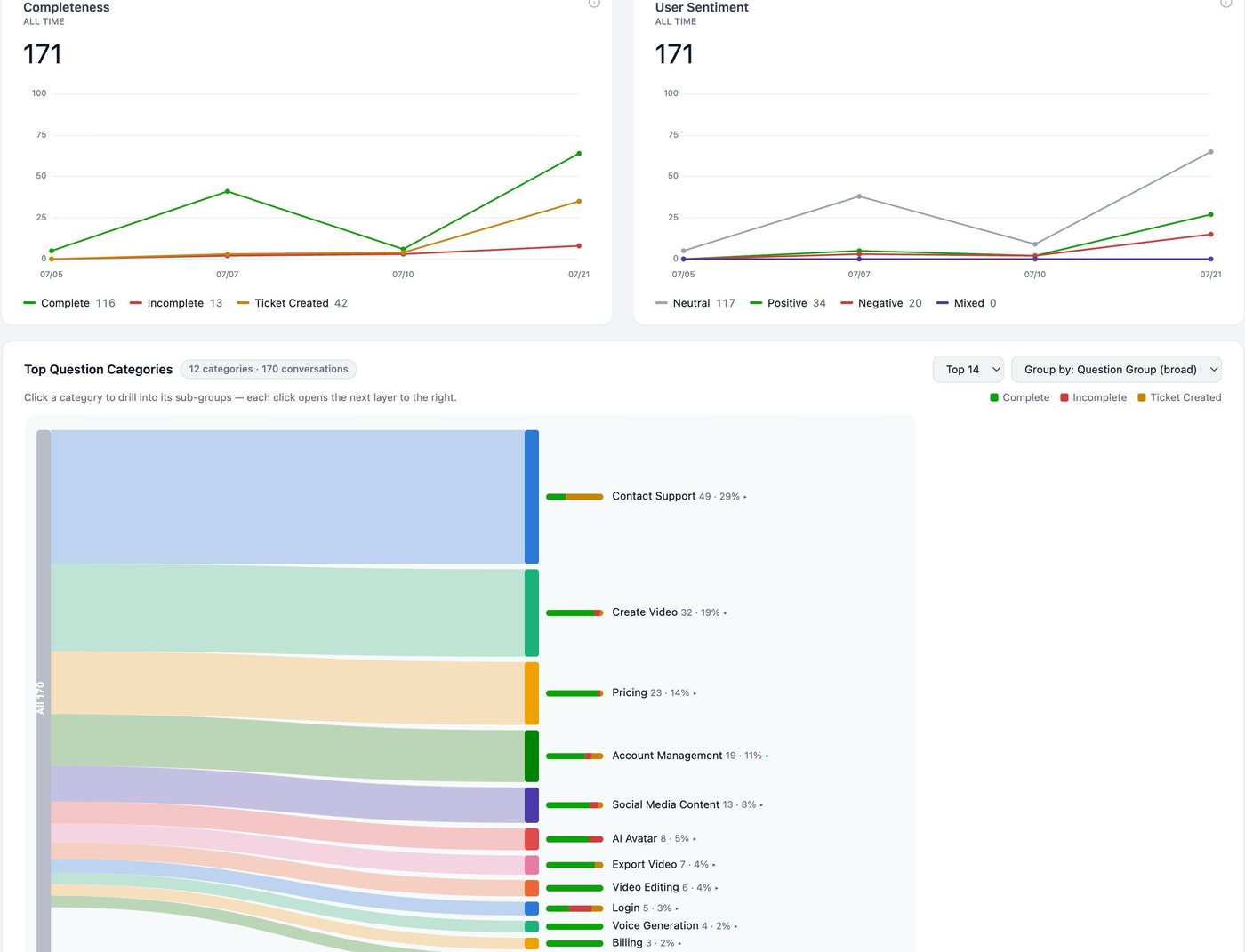This screenshot has height=952, width=1245.
Task: Click the dark green Account Management node
Action: 532,756
